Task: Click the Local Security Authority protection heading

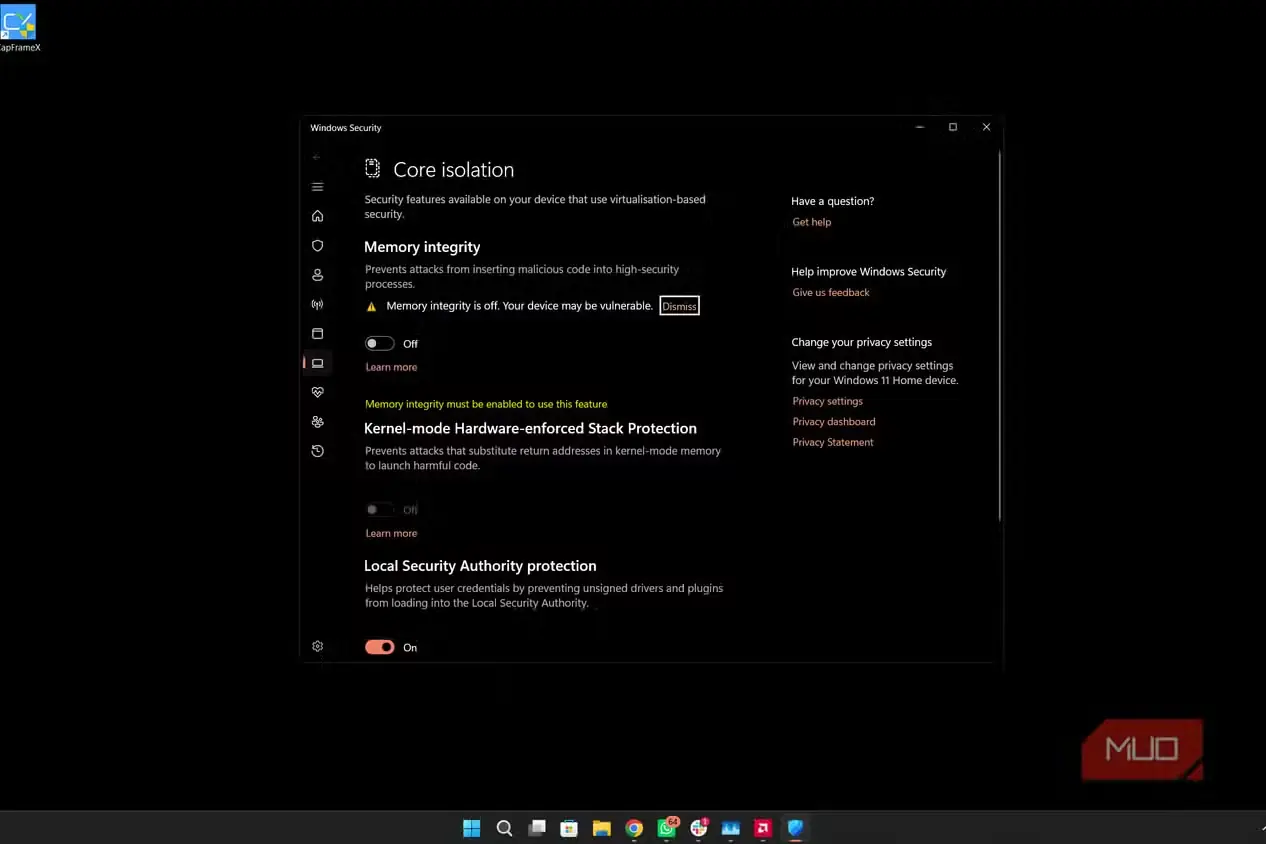Action: (x=480, y=566)
